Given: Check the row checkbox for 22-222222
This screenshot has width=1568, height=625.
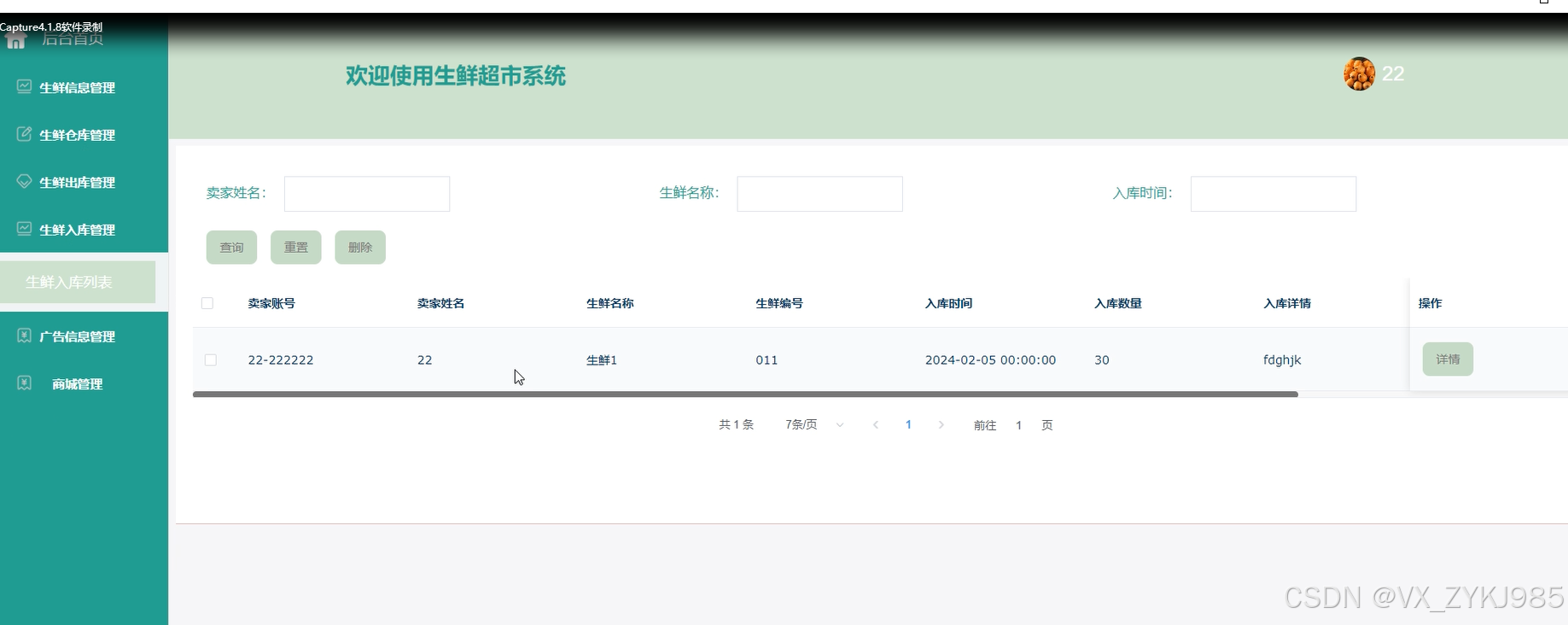Looking at the screenshot, I should coord(211,360).
